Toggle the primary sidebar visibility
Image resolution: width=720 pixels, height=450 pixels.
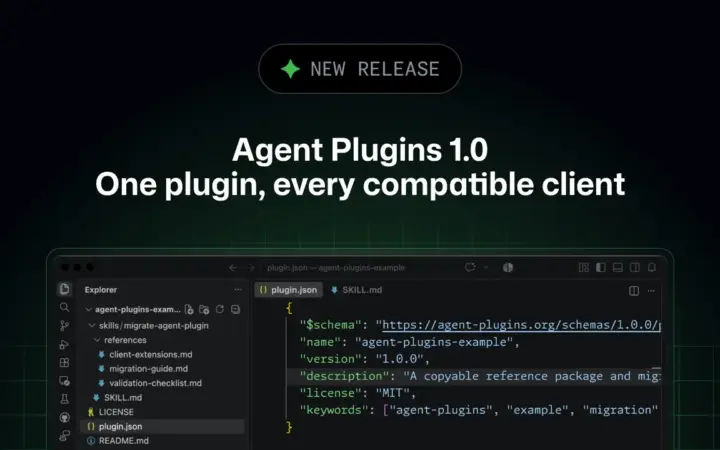point(601,267)
